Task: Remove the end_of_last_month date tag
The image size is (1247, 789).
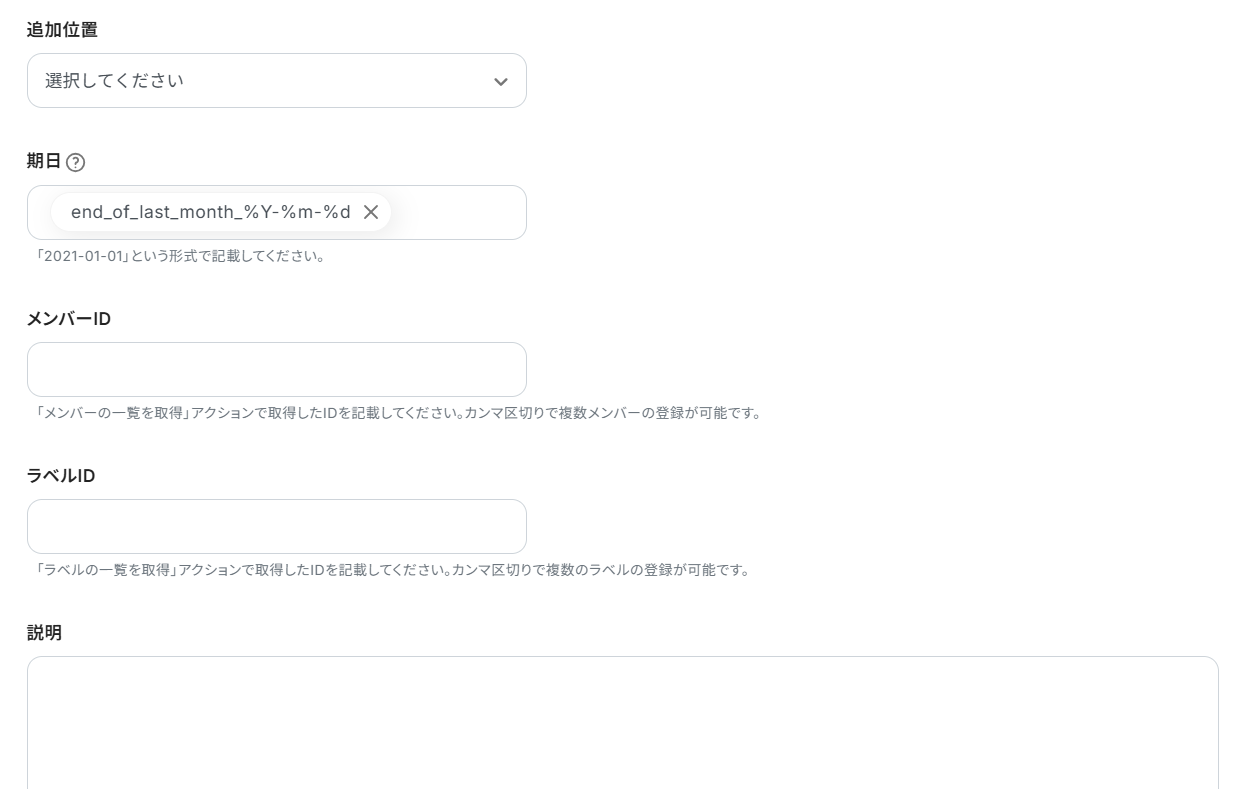Action: click(371, 212)
